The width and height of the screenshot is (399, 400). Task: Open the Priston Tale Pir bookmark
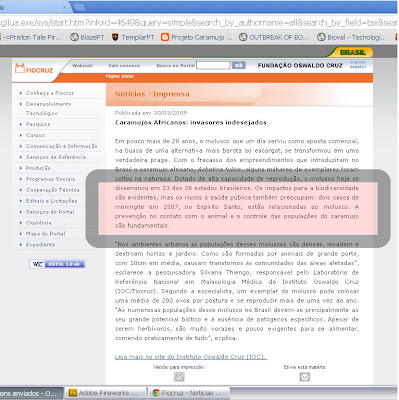pyautogui.click(x=32, y=37)
